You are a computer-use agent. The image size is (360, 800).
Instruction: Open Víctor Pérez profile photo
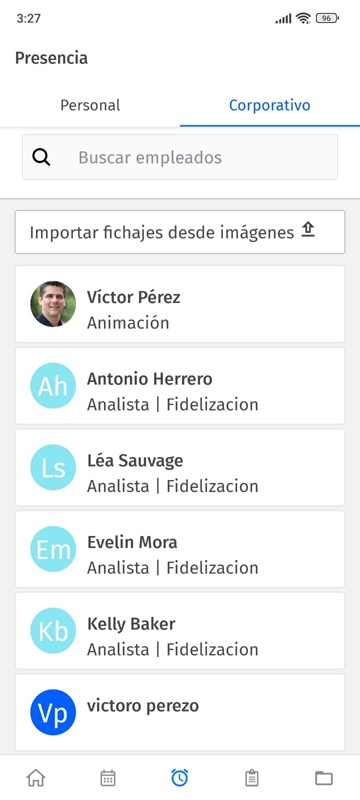click(x=53, y=304)
